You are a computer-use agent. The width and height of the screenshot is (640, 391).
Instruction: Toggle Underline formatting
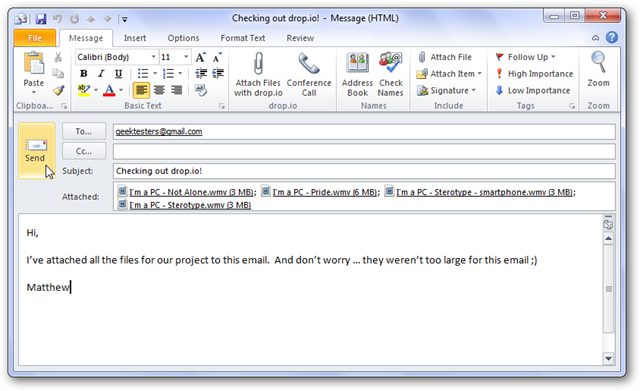118,73
